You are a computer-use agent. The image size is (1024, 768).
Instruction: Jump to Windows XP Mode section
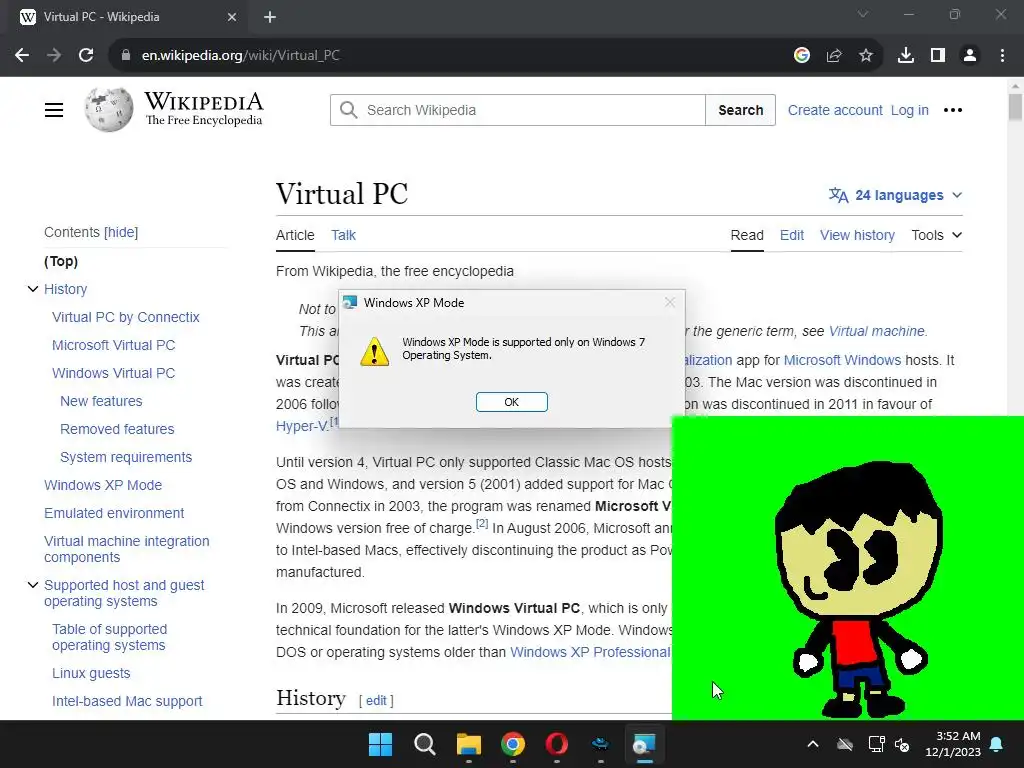pos(103,485)
